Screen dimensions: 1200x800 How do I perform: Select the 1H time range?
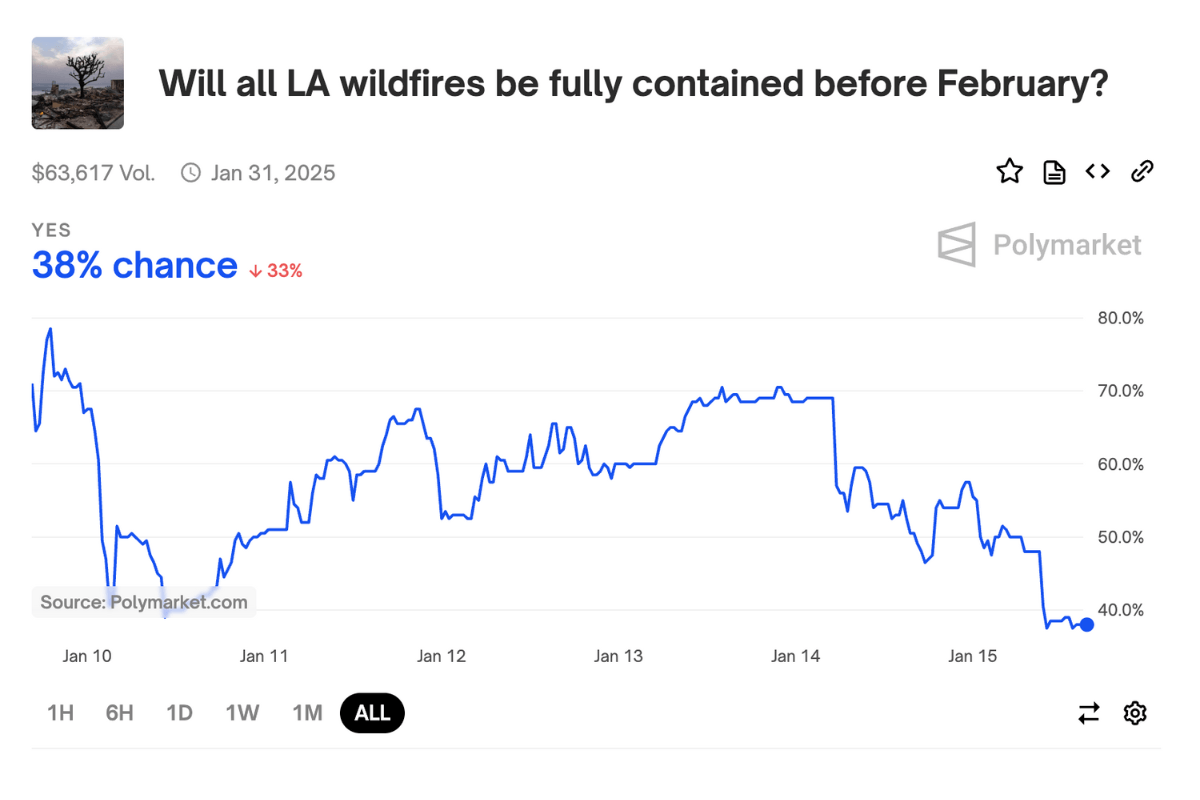tap(60, 713)
